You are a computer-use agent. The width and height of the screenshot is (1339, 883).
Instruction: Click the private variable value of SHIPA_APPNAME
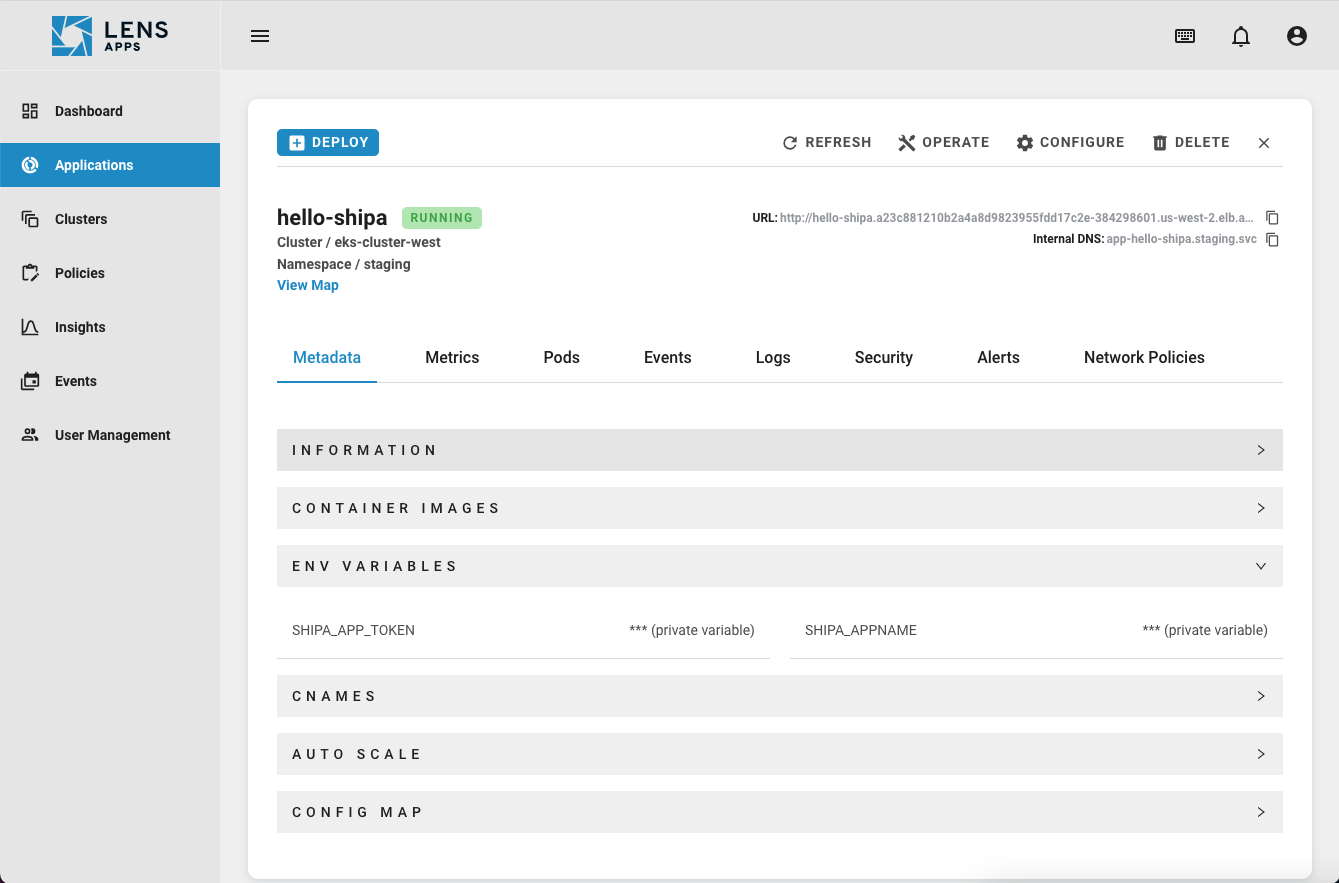(1205, 630)
